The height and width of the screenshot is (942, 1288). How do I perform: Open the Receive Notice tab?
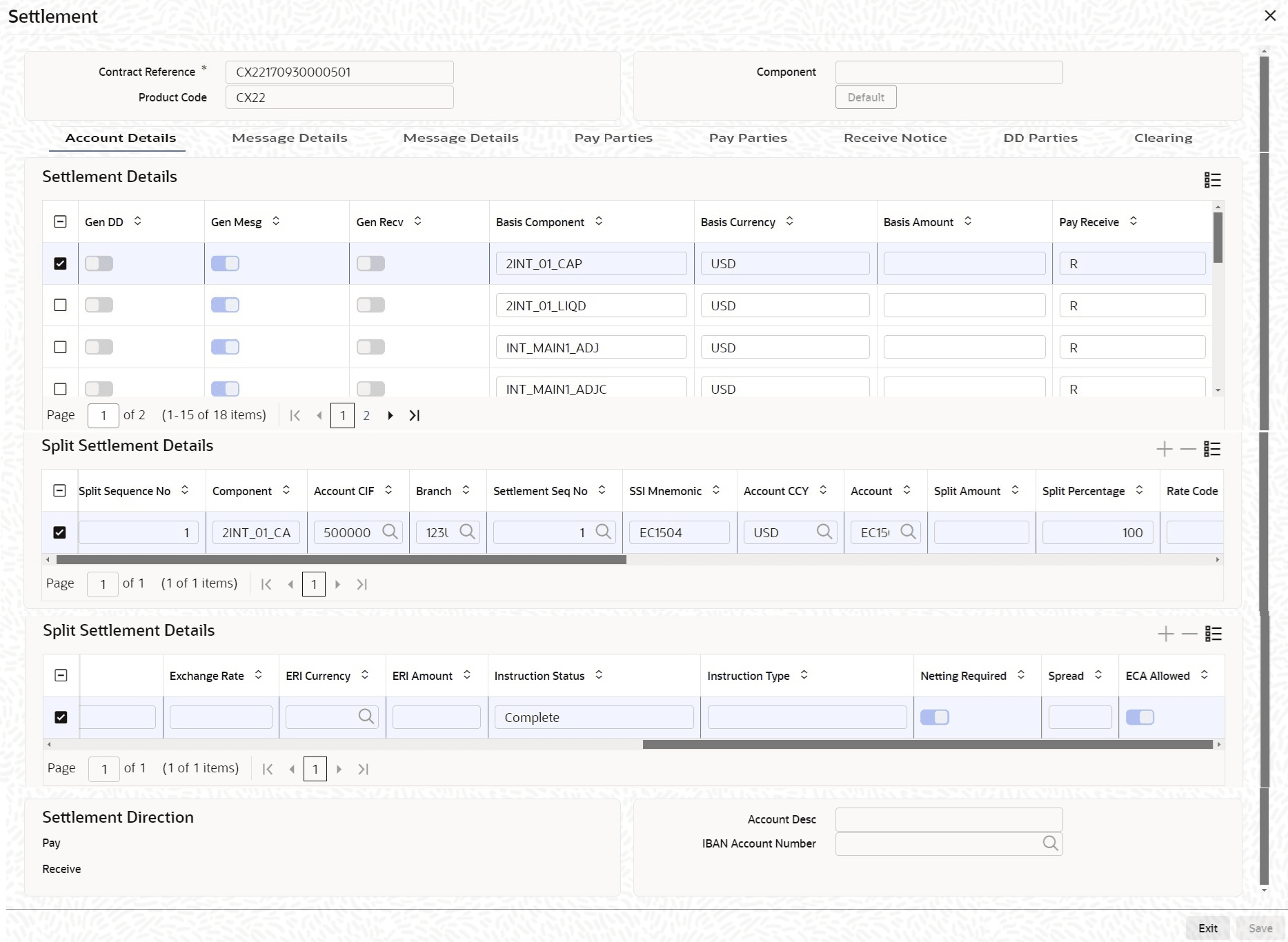895,138
